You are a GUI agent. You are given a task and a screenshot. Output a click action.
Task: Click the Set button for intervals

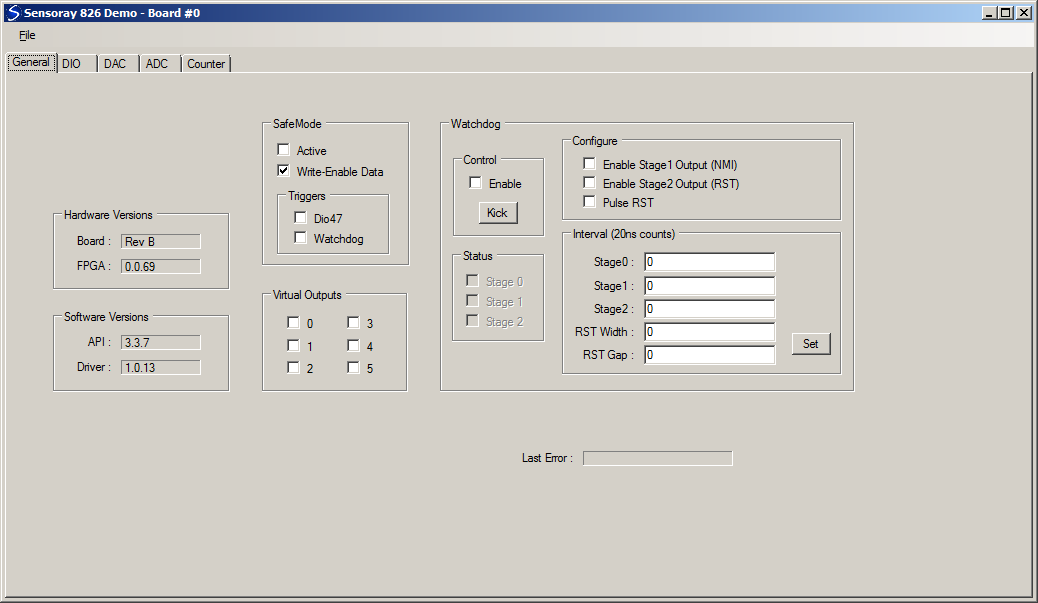811,344
